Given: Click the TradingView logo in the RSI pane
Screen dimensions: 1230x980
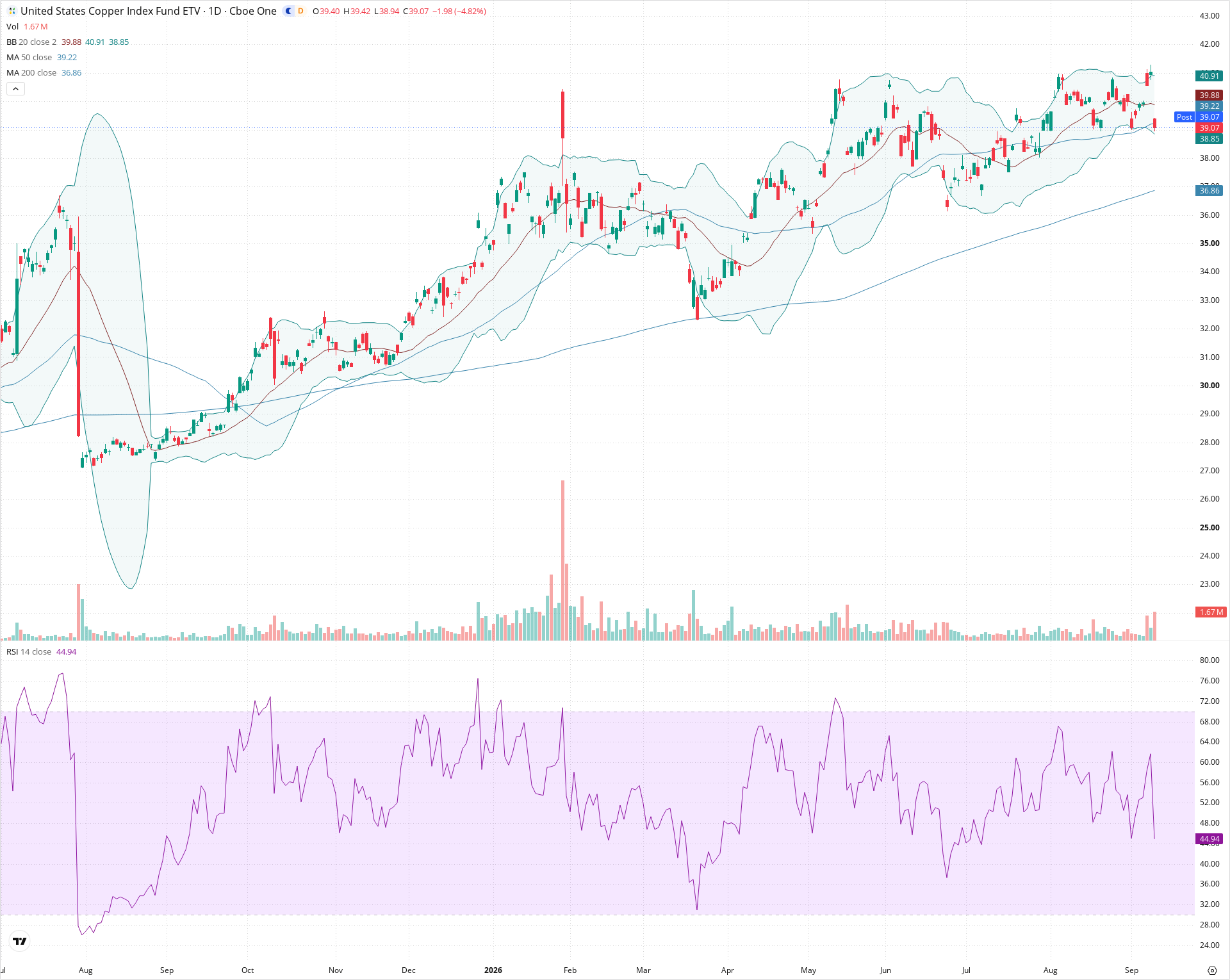Looking at the screenshot, I should pos(20,941).
